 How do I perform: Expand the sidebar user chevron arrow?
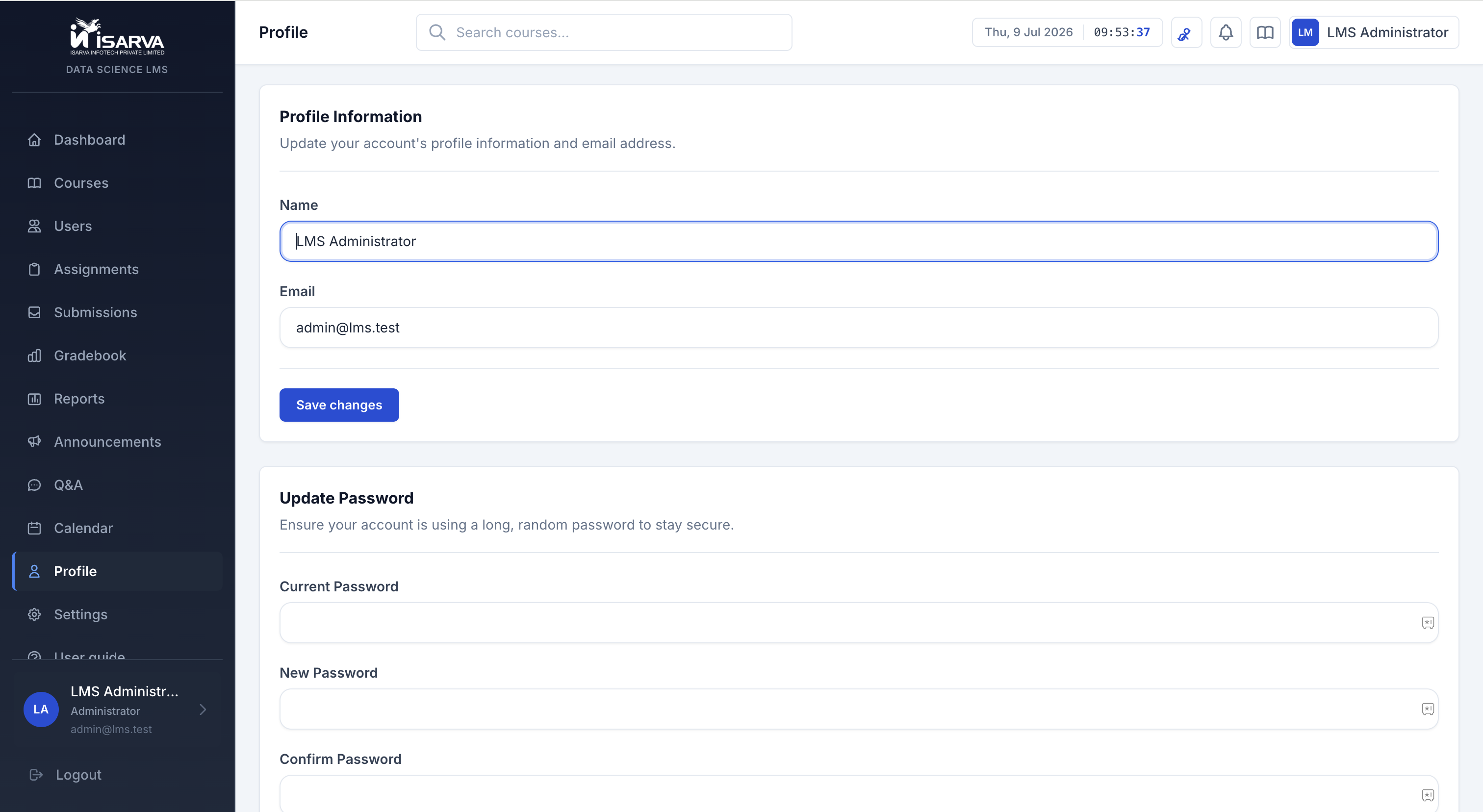(203, 710)
